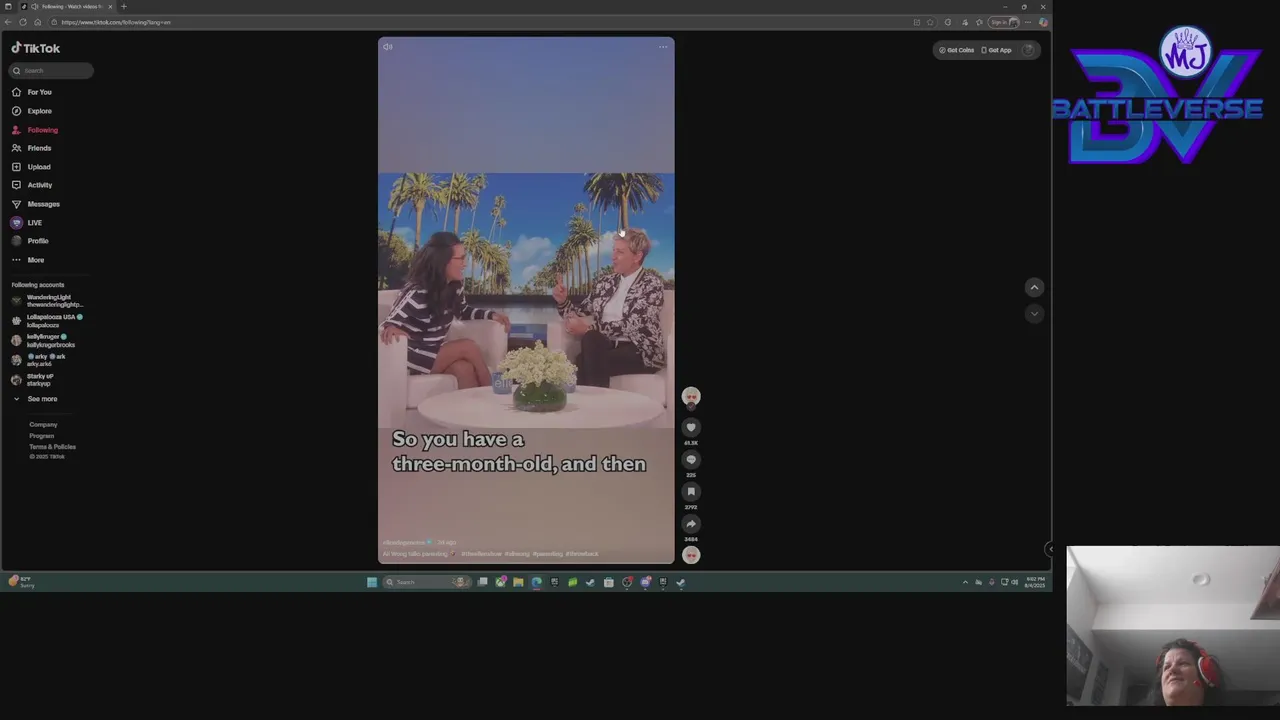The height and width of the screenshot is (720, 1280).
Task: Click Get App button
Action: pos(996,50)
